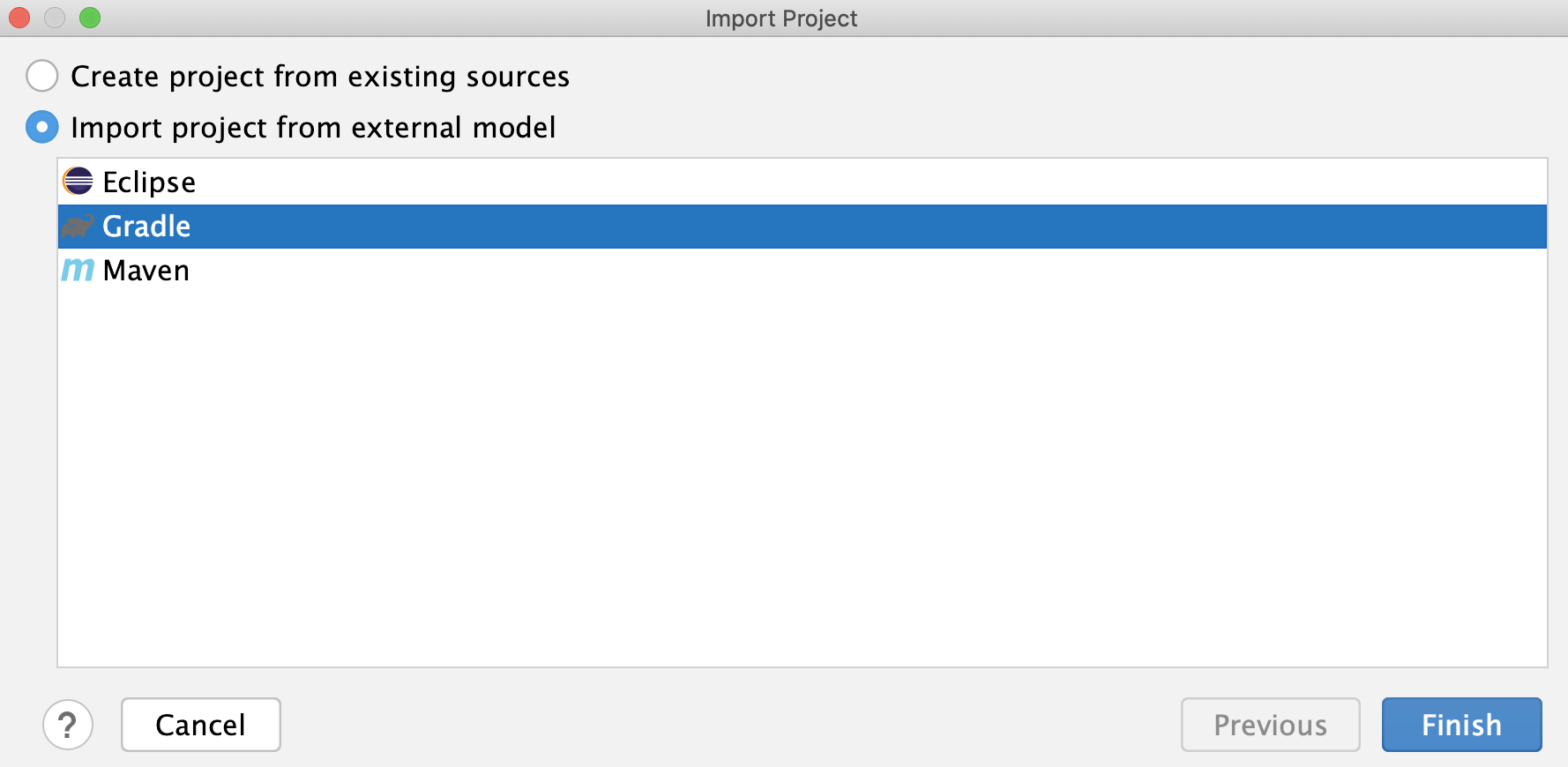
Task: Click the disabled Previous button
Action: click(x=1270, y=725)
